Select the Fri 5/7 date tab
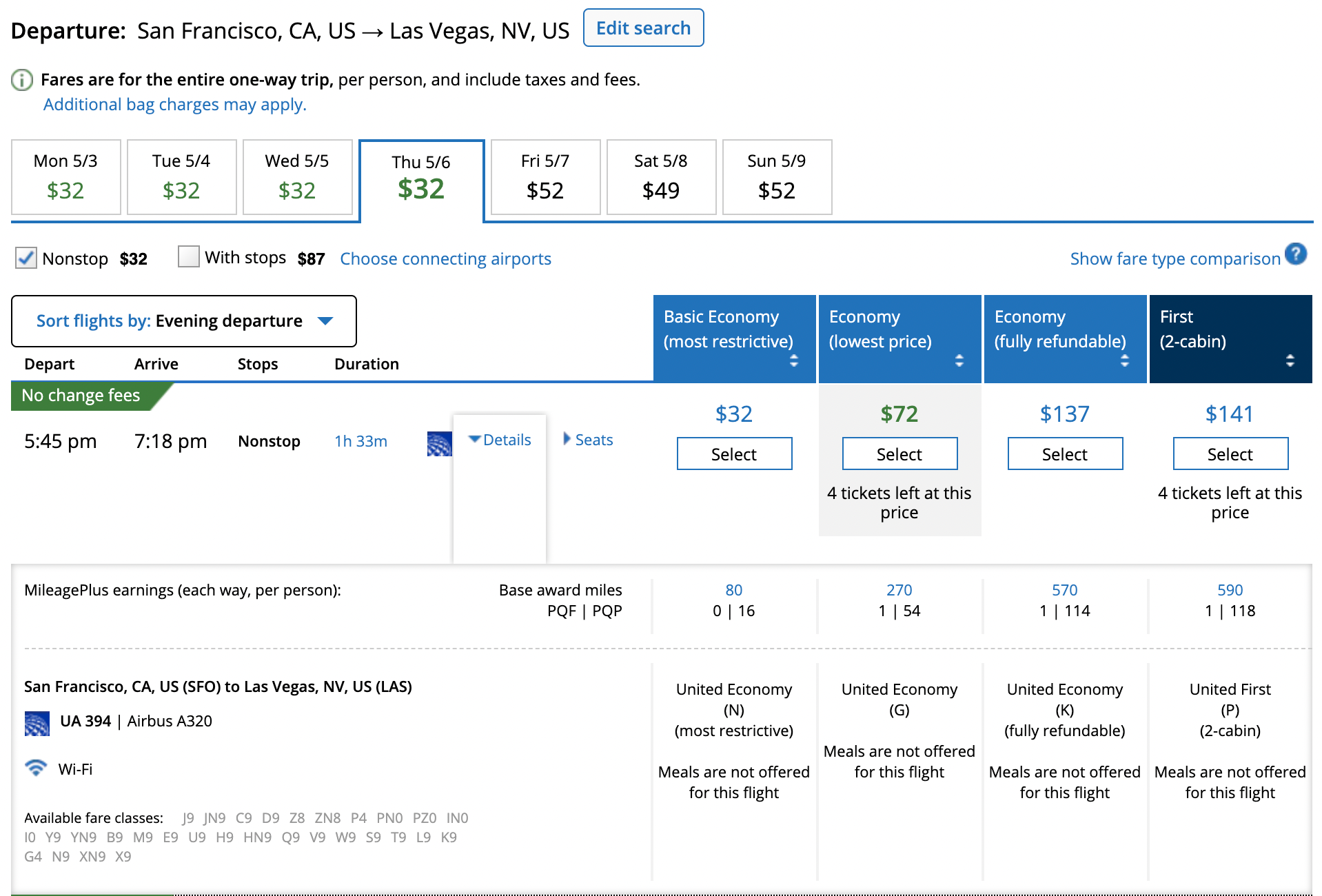Viewport: 1322px width, 896px height. point(546,177)
